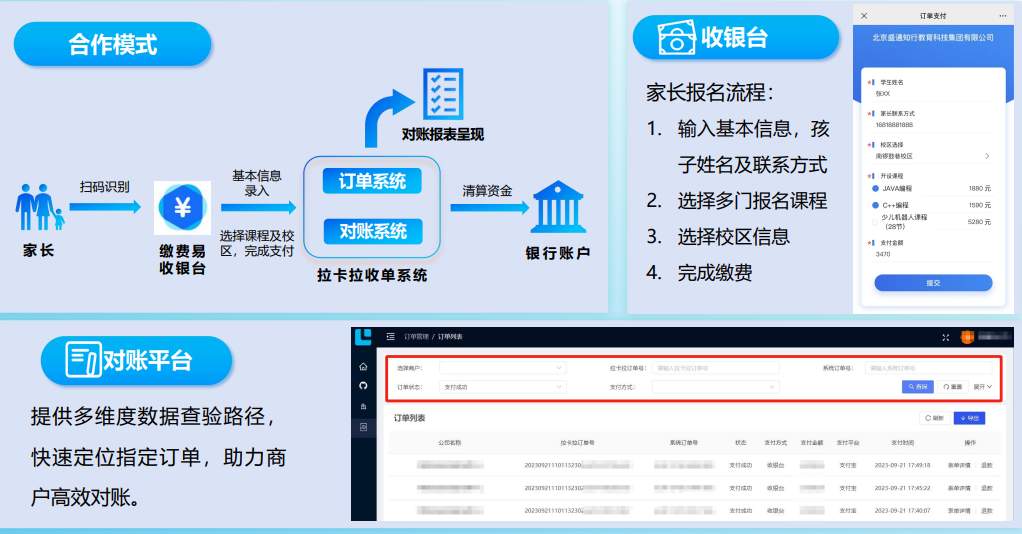Click 订单管理 in the breadcrumb
1022x534 pixels.
point(416,337)
